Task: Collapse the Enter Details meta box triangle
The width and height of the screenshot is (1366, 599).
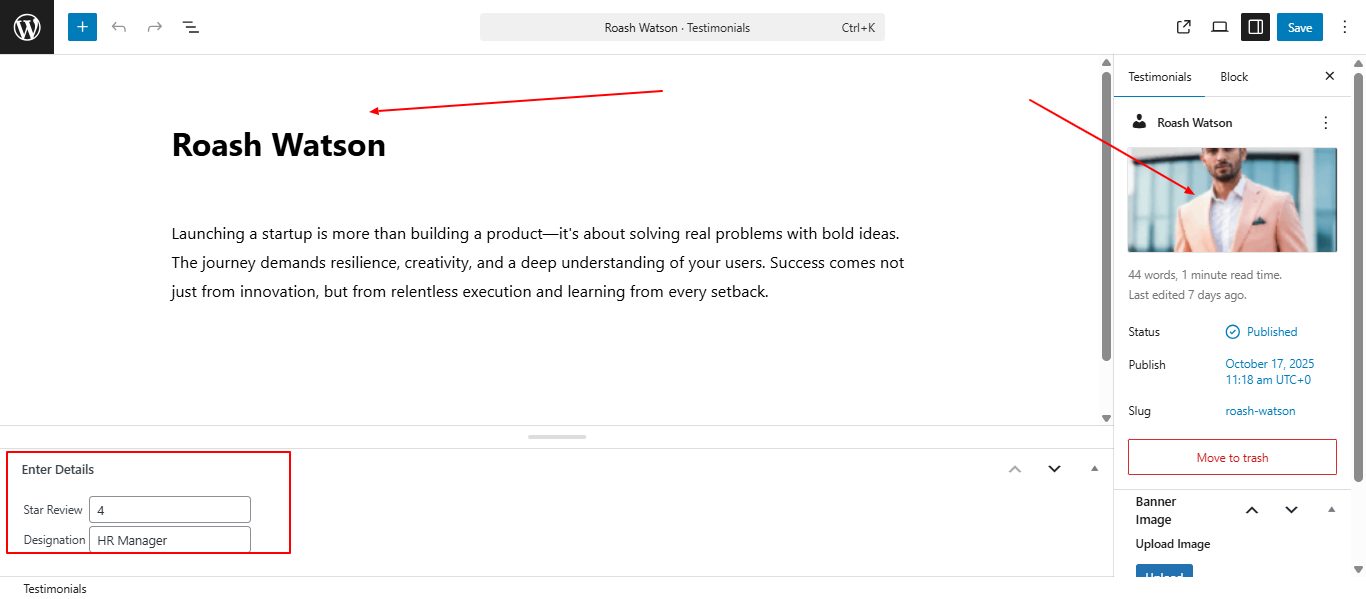Action: click(x=1094, y=468)
